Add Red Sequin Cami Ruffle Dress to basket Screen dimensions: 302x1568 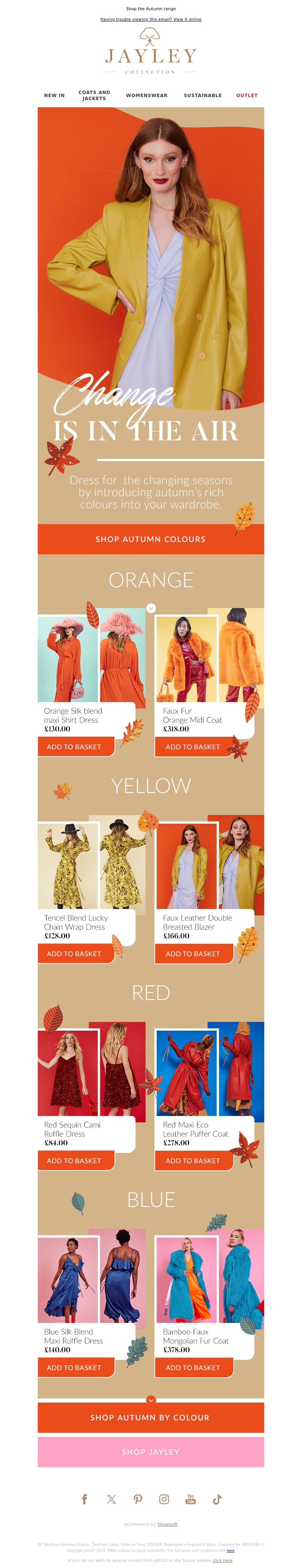[74, 1161]
